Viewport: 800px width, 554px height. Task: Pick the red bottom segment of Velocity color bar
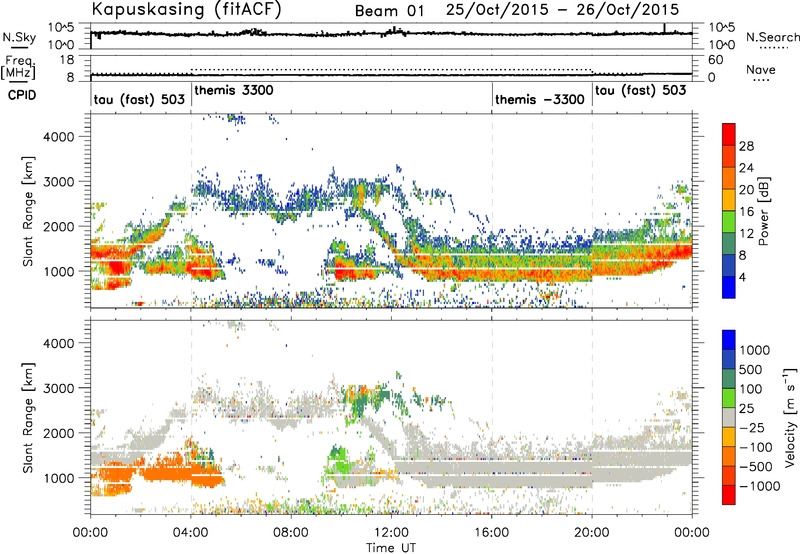729,495
